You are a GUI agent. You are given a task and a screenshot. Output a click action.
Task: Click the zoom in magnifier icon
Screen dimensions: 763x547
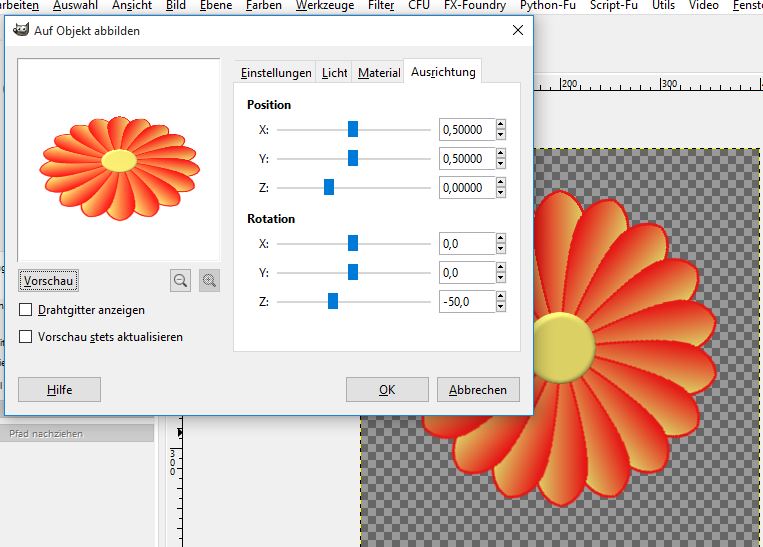point(209,281)
